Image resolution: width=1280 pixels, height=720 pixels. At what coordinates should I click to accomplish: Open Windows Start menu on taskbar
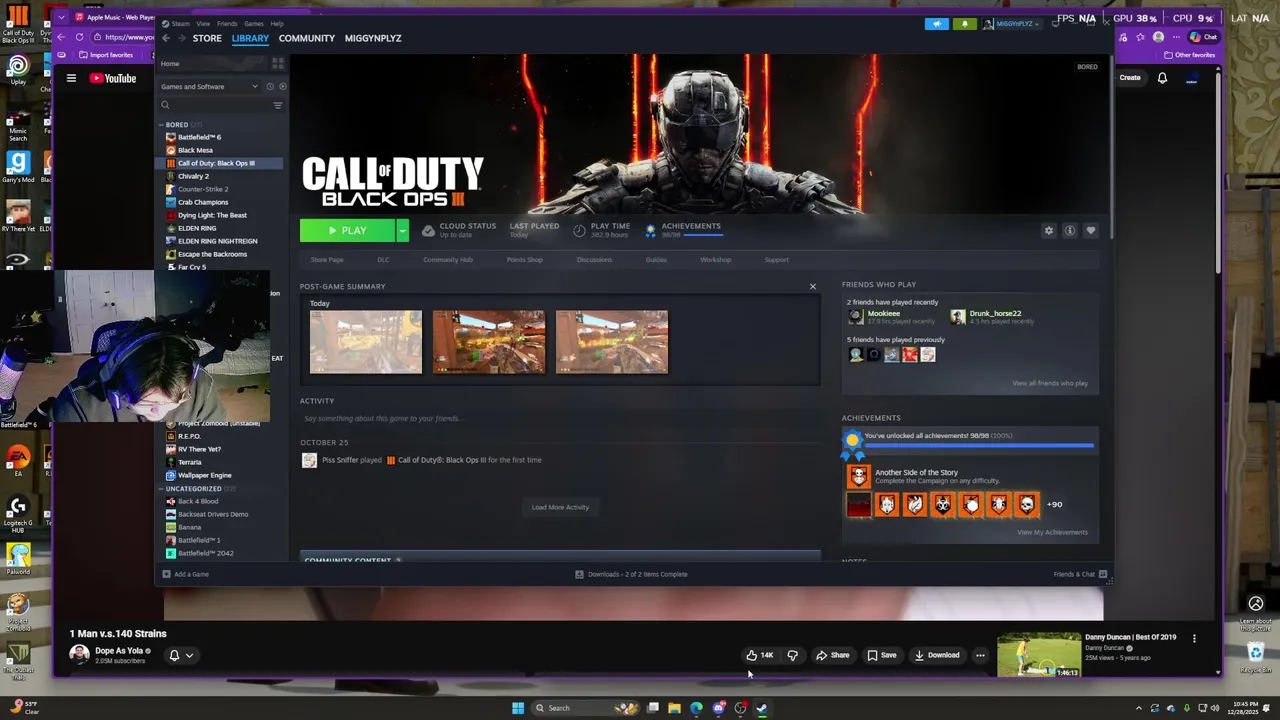click(517, 708)
